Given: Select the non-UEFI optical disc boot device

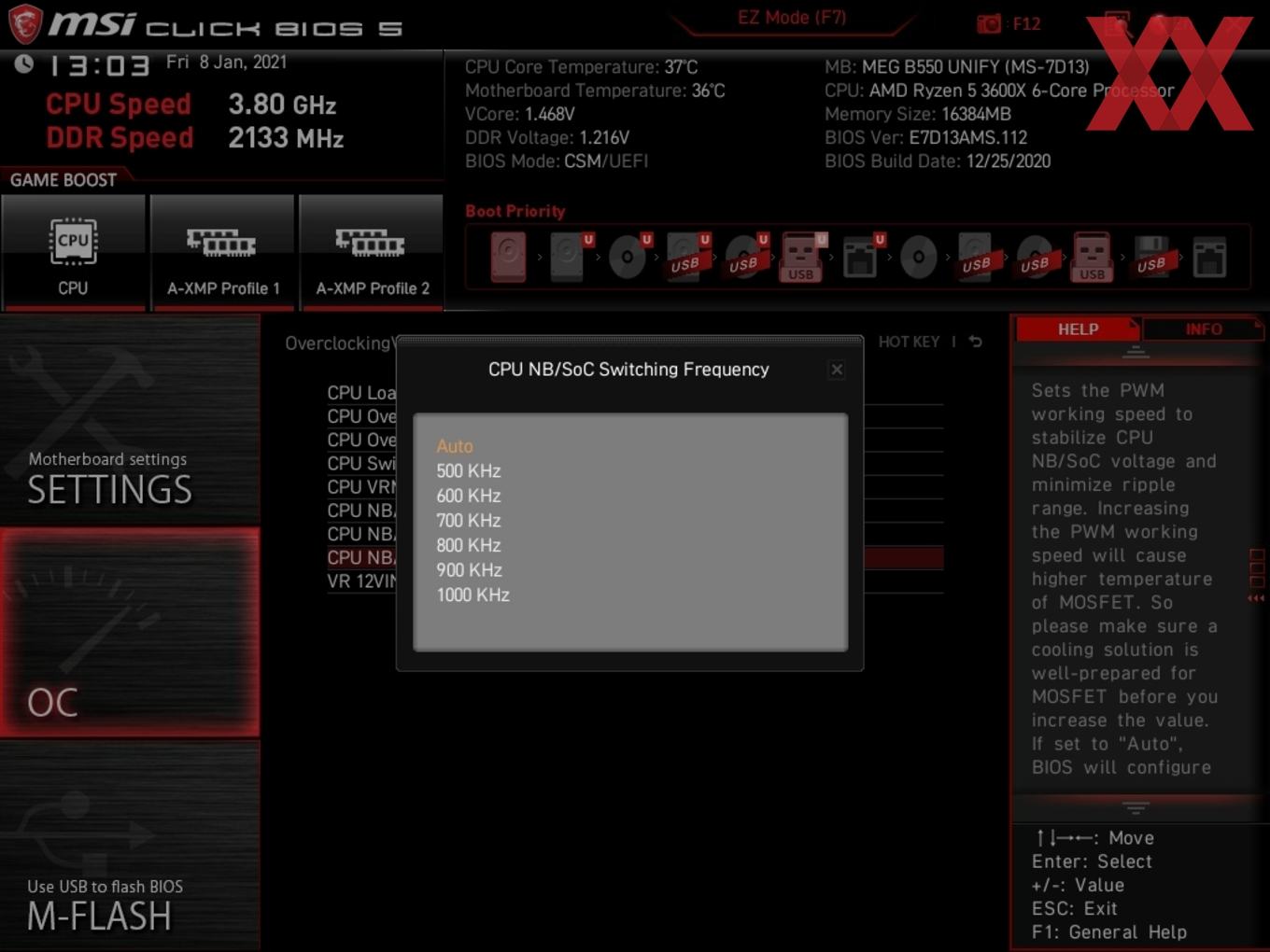Looking at the screenshot, I should point(918,257).
